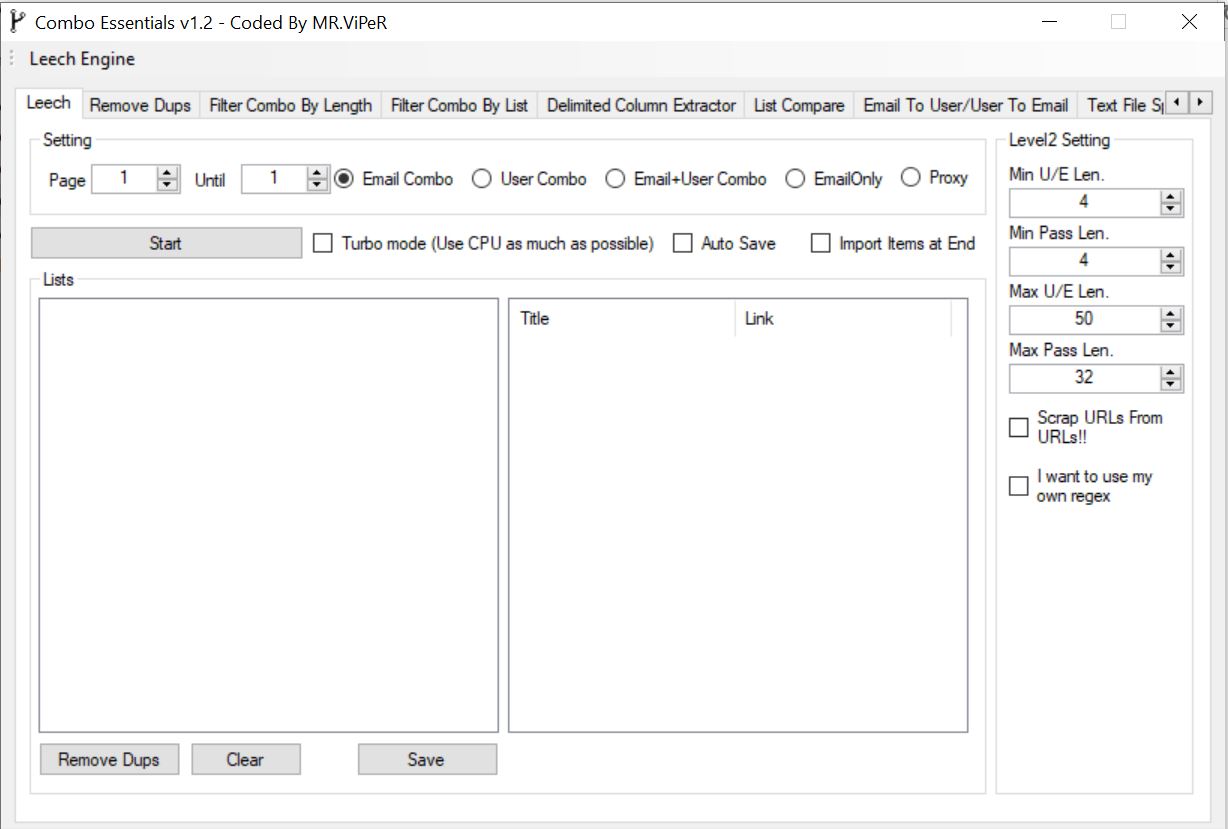Screen dimensions: 1228x829
Task: Close the Combo Essentials window
Action: tap(1189, 21)
